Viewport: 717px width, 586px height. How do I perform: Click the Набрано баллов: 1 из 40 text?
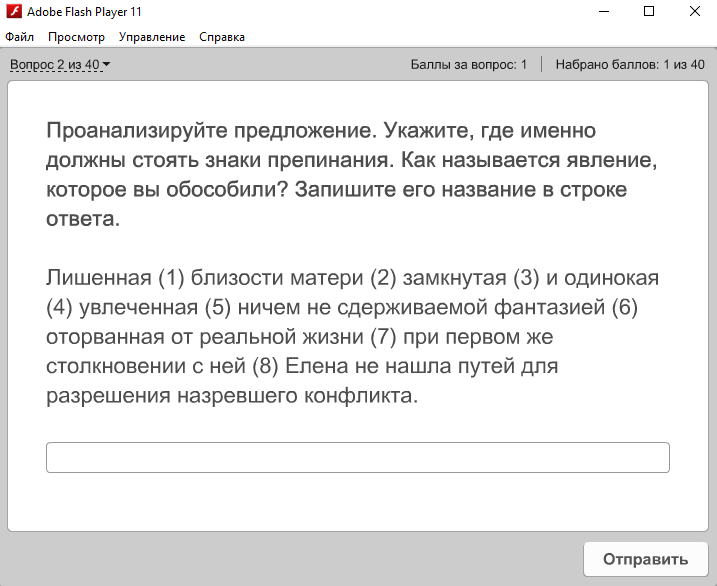(630, 64)
